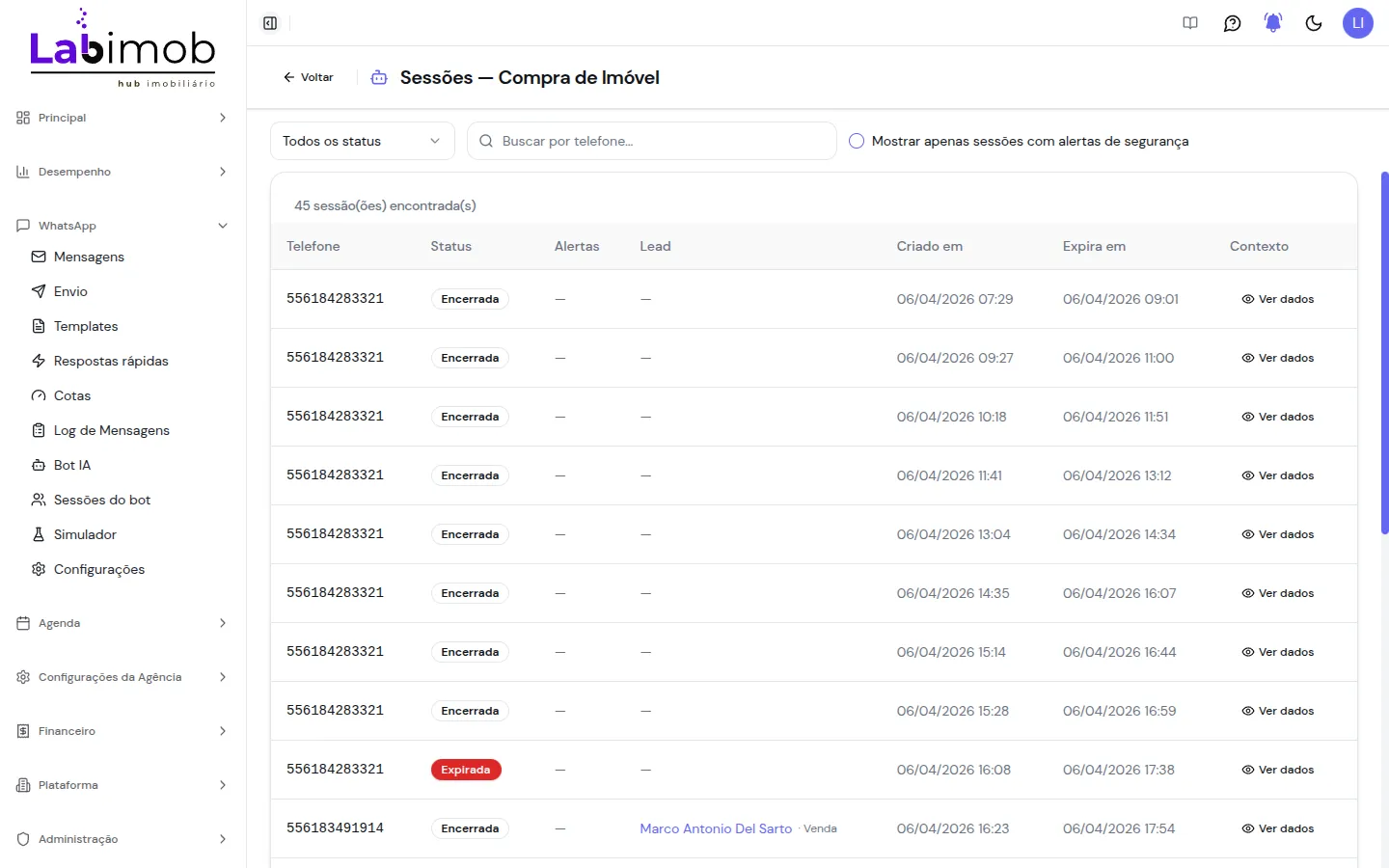
Task: Click the Agenda calendar icon
Action: click(x=23, y=623)
